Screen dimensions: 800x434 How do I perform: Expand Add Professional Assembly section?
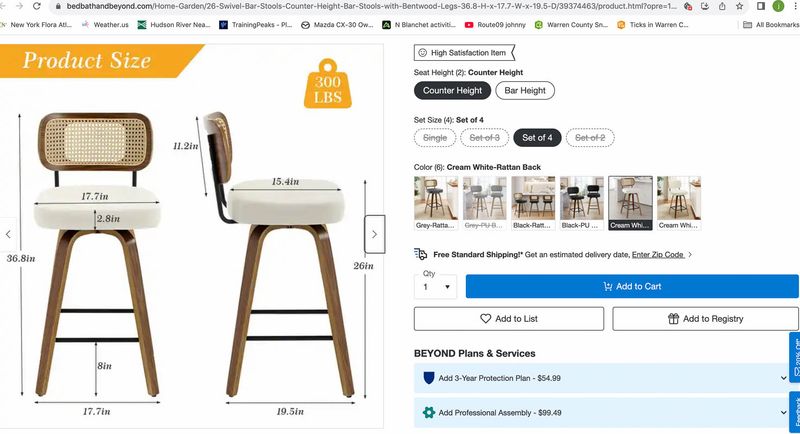(605, 413)
